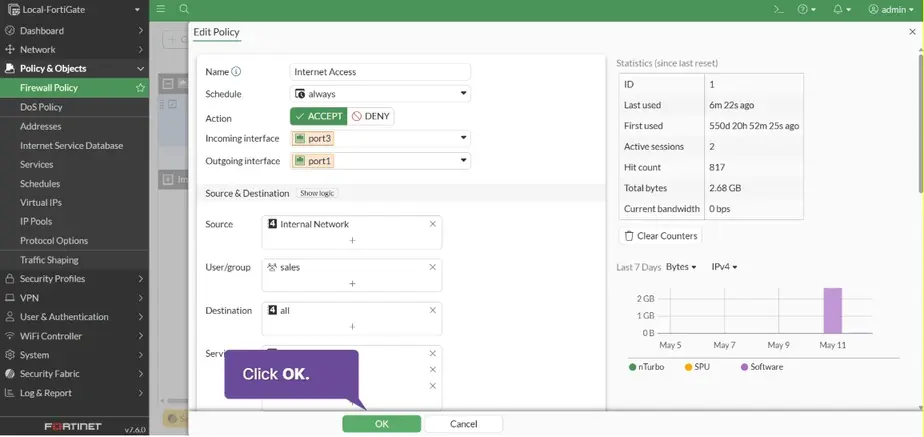The width and height of the screenshot is (924, 437).
Task: Click the port1 interface tag
Action: coord(313,161)
